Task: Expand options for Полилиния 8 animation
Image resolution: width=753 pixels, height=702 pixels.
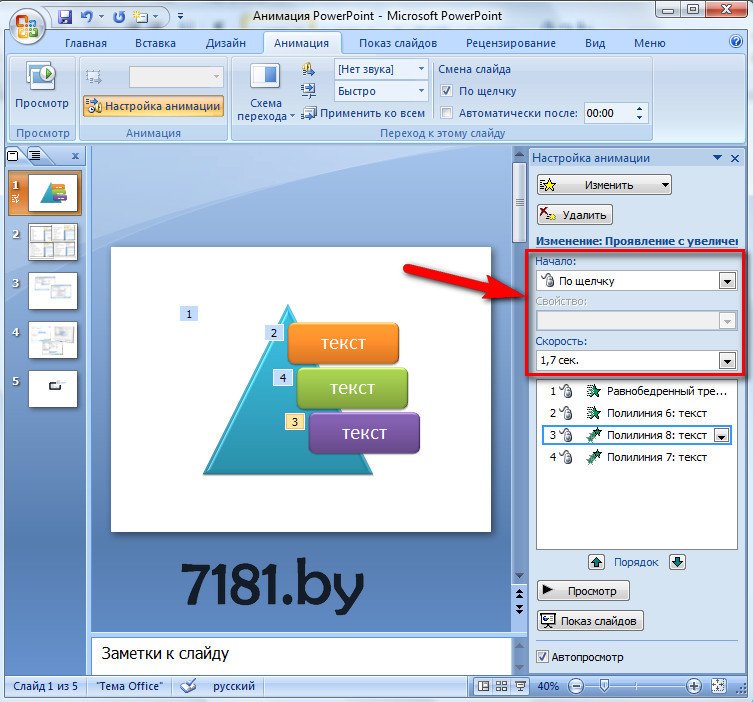Action: 721,436
